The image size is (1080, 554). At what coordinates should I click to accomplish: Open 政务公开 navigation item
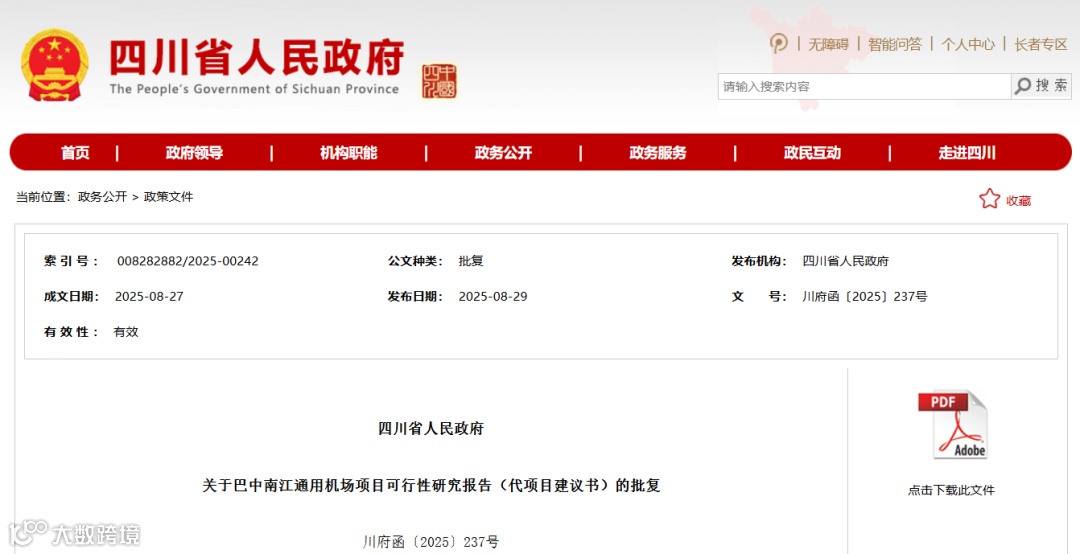[x=503, y=152]
